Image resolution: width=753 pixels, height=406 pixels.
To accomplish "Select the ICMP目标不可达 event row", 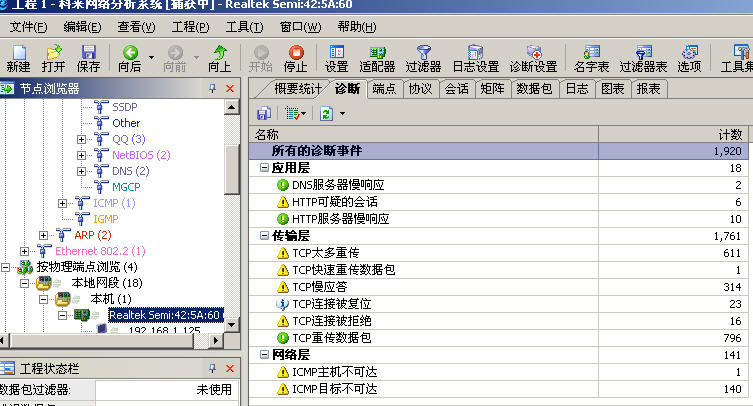I will click(498, 389).
